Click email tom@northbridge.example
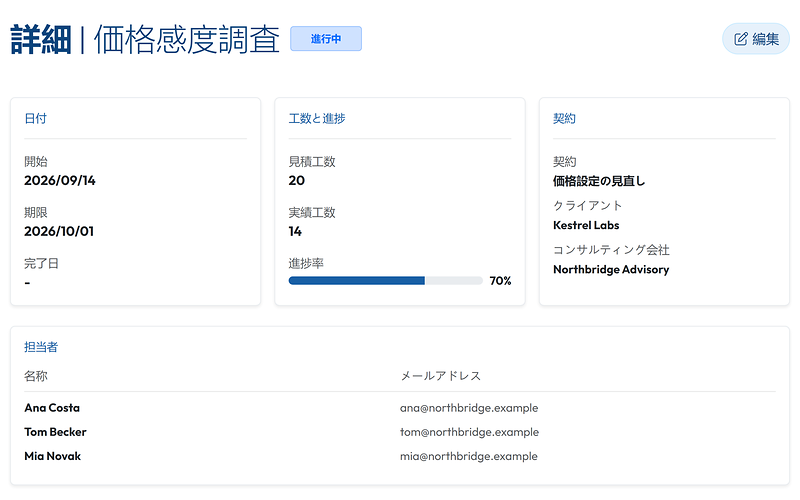 [x=469, y=432]
